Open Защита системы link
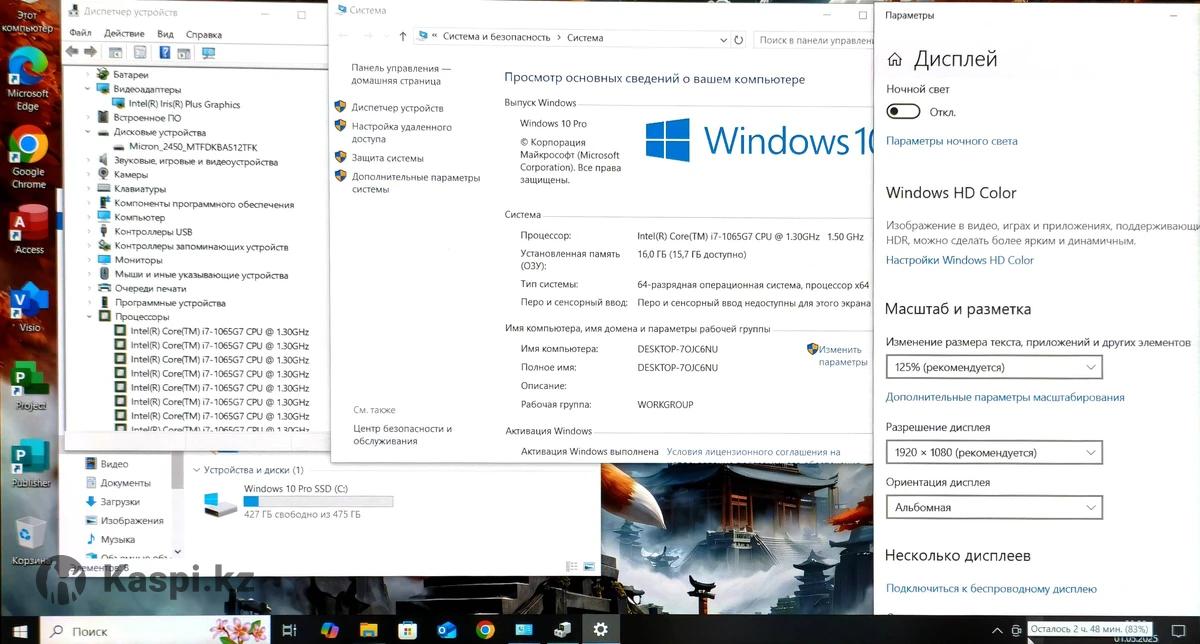Image resolution: width=1200 pixels, height=644 pixels. [387, 158]
